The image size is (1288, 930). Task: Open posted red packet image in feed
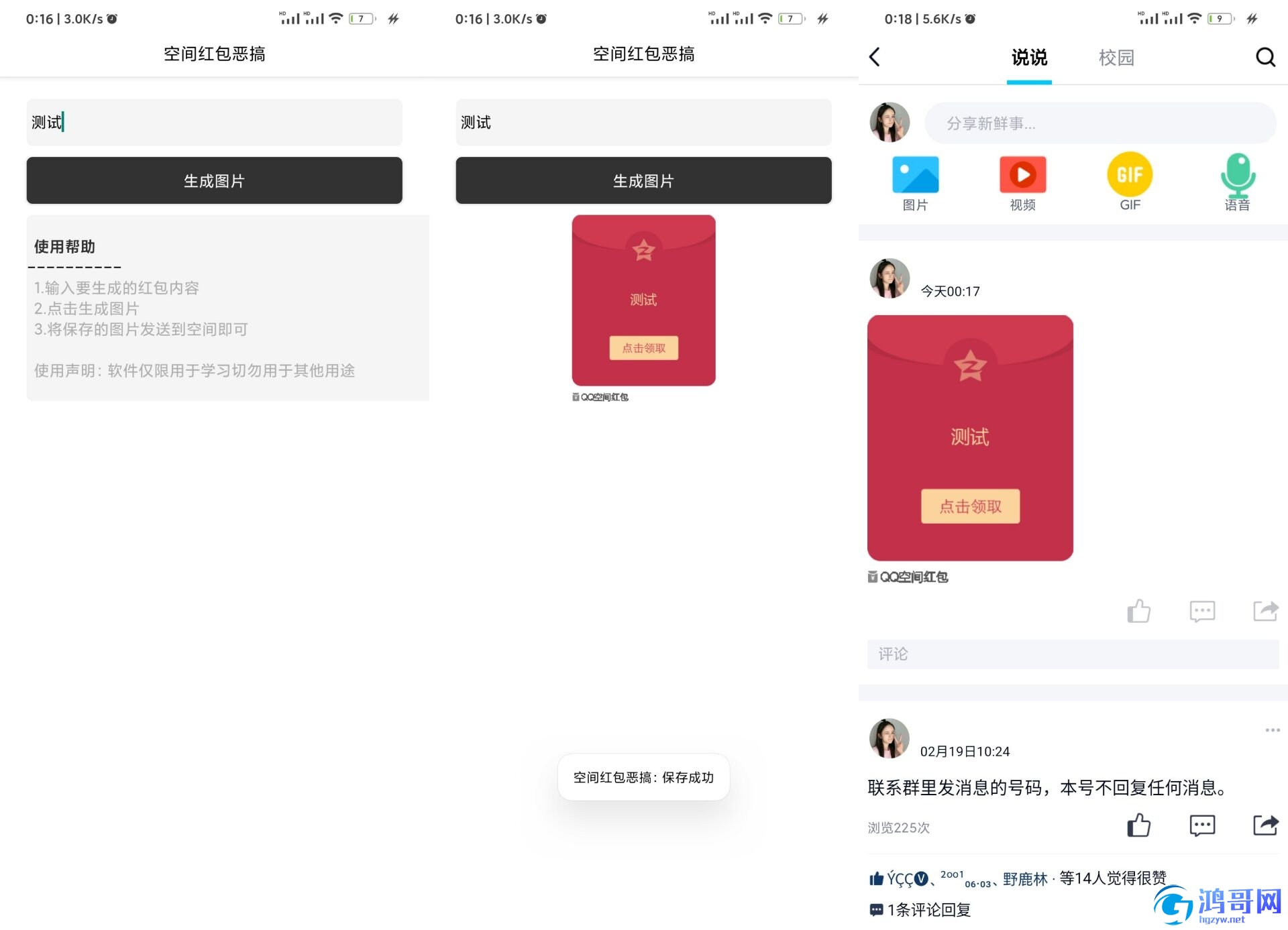point(970,438)
